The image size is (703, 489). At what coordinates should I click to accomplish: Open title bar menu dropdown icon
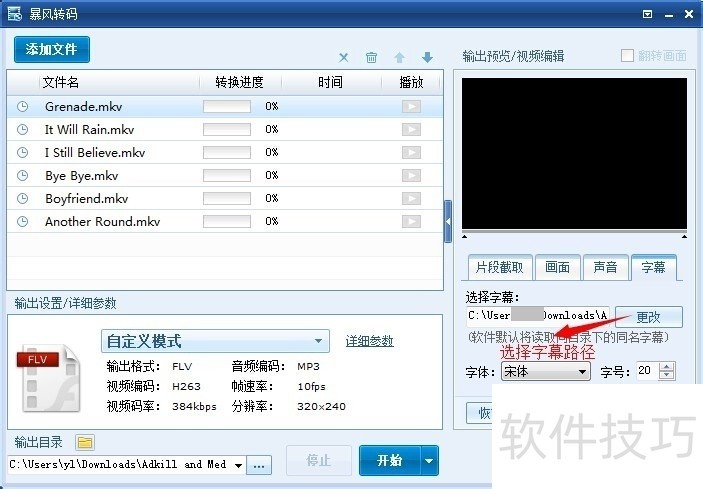coord(647,14)
